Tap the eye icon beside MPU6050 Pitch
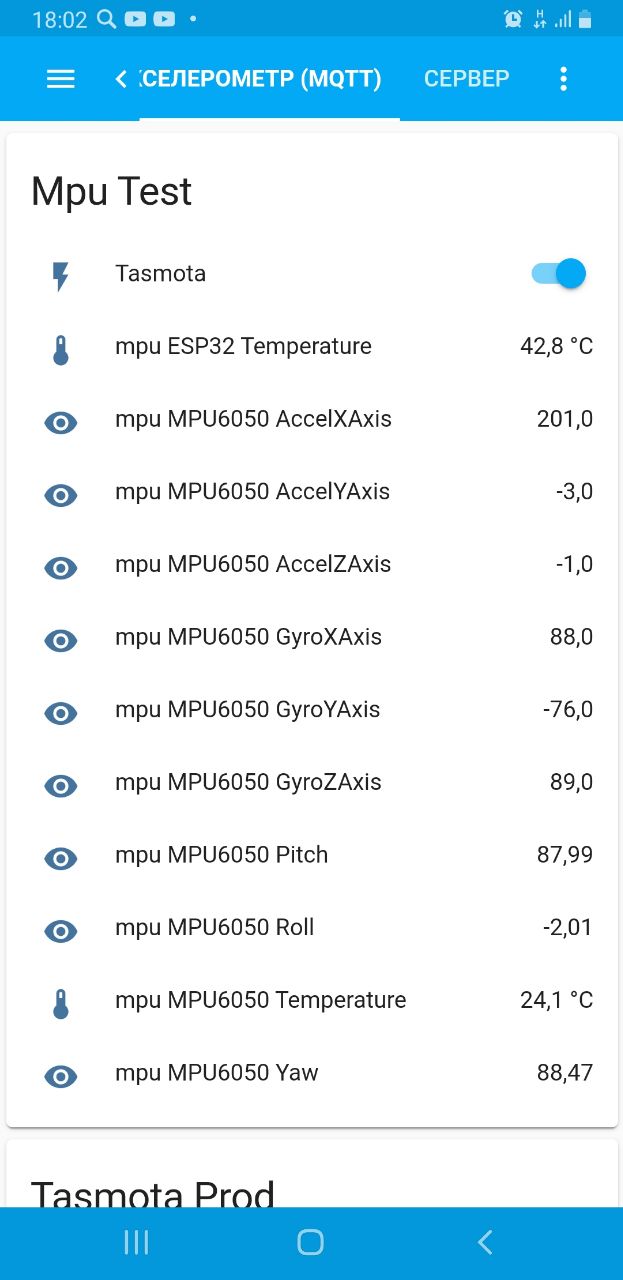623x1280 pixels. [61, 858]
